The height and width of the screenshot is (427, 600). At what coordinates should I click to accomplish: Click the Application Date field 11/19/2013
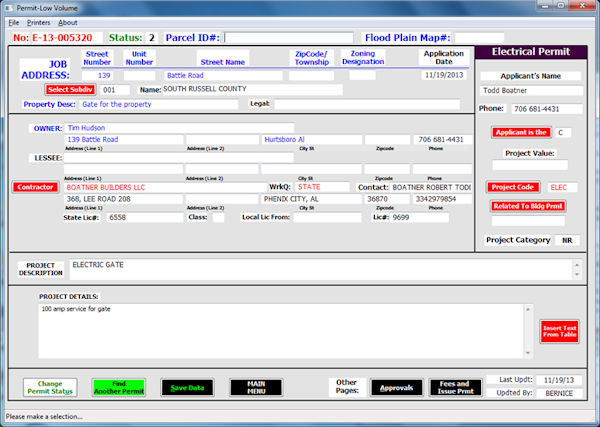pos(444,75)
